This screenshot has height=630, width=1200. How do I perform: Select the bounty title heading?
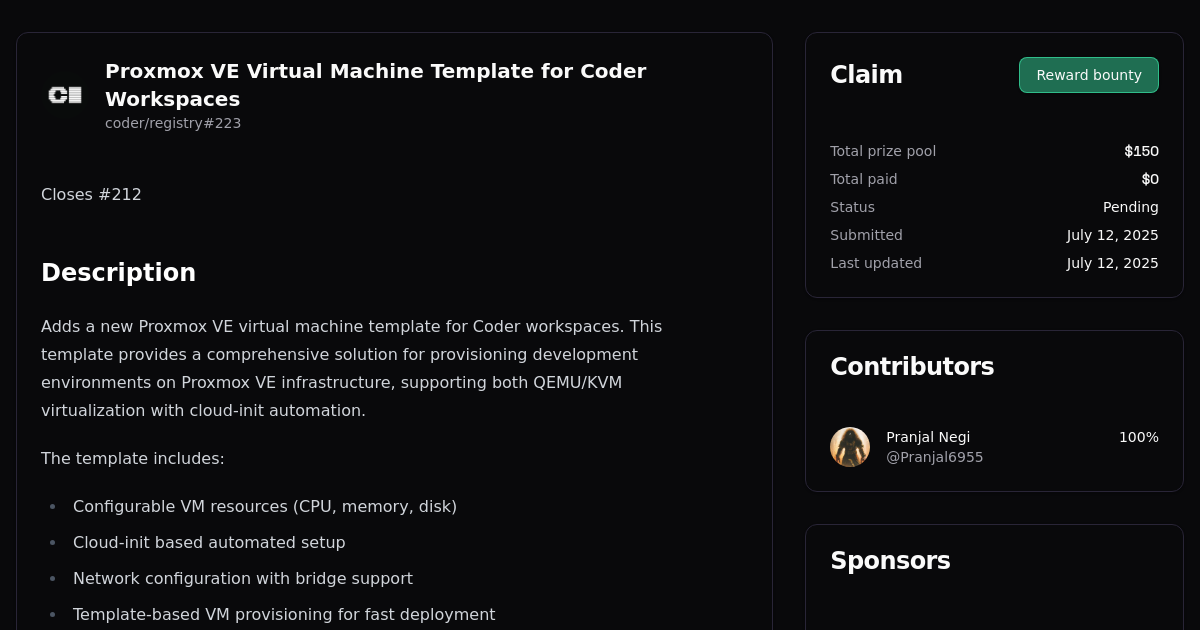click(376, 85)
